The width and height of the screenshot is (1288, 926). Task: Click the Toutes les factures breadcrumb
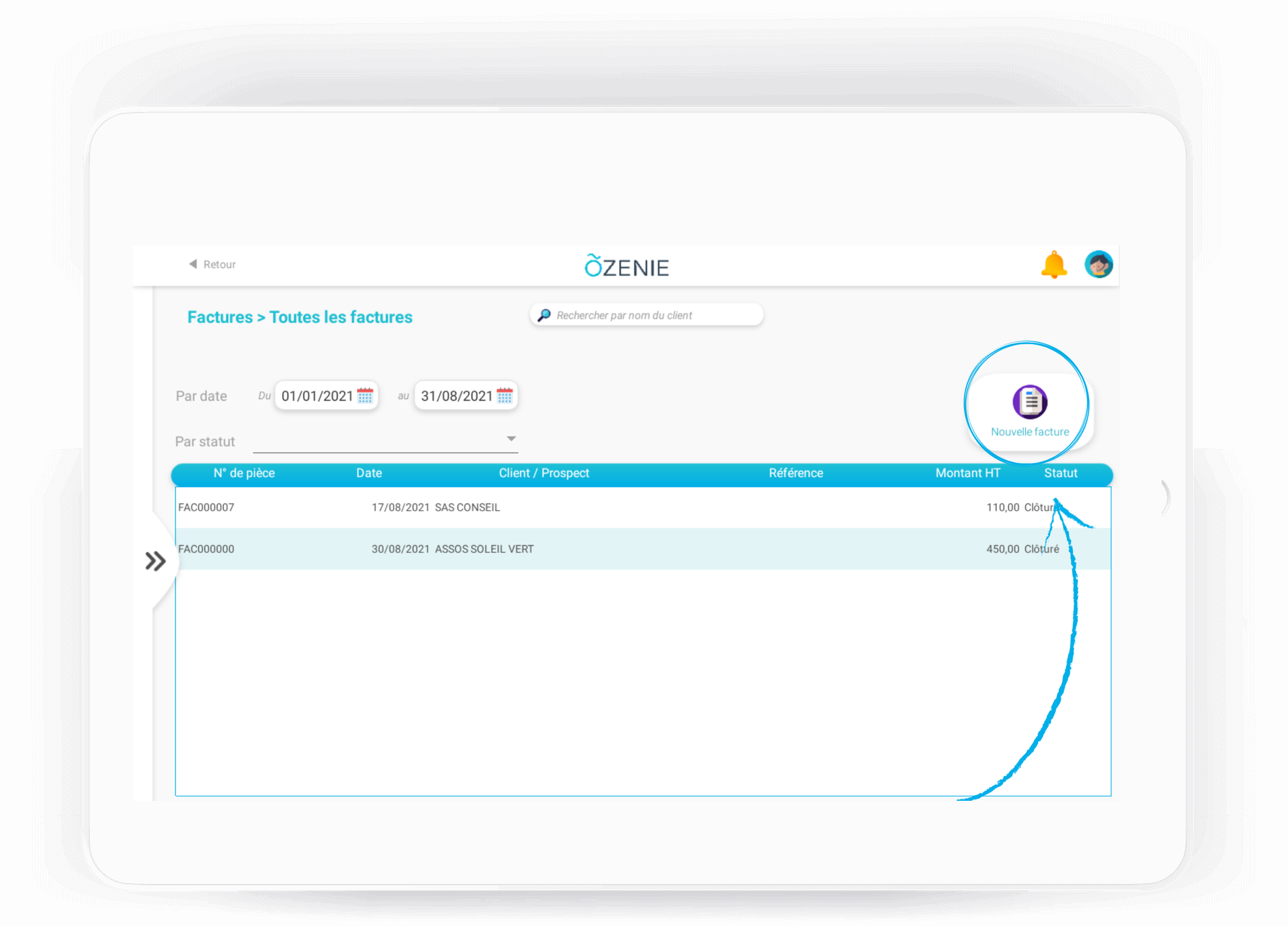(341, 317)
